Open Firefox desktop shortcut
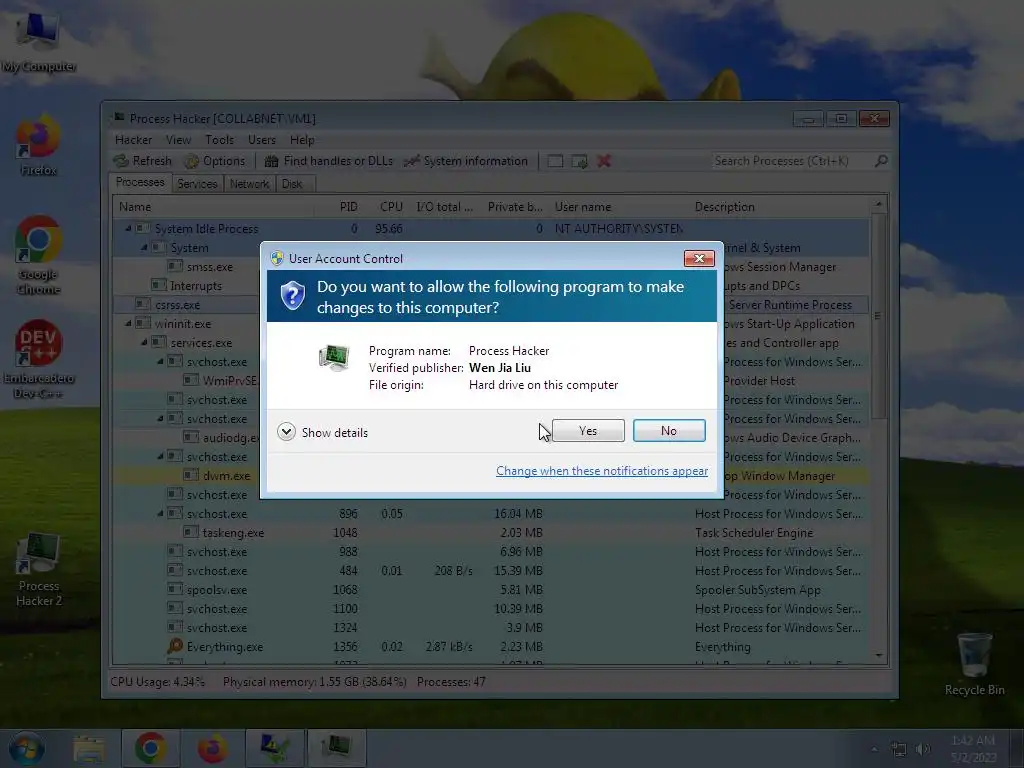Viewport: 1024px width, 768px height. (39, 146)
